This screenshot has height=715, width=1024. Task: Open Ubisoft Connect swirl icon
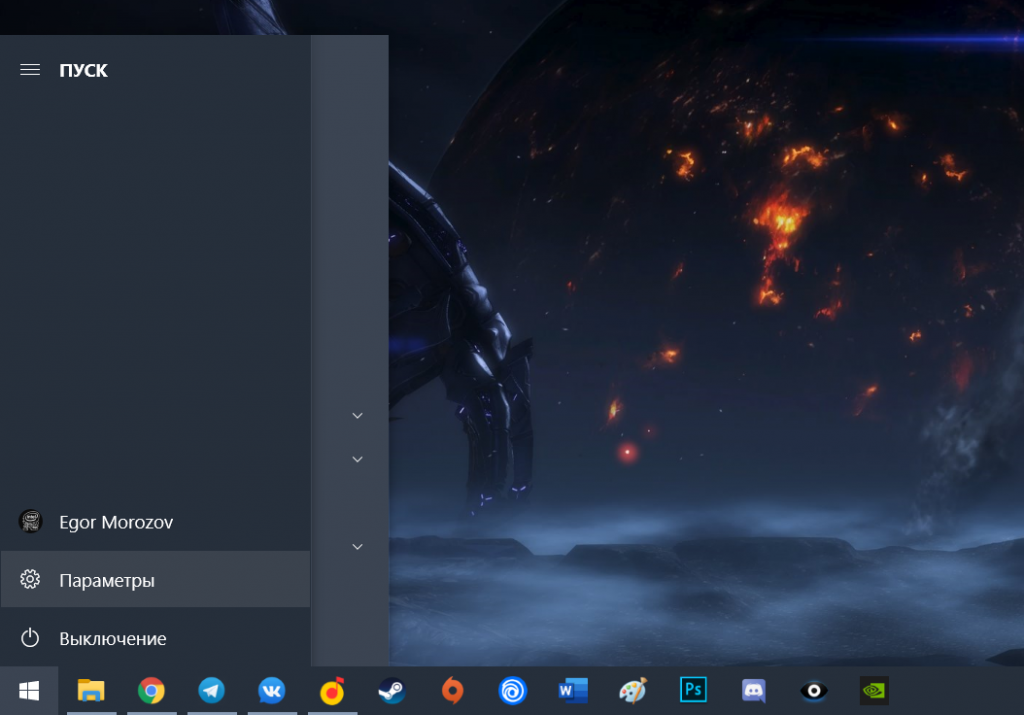click(512, 690)
